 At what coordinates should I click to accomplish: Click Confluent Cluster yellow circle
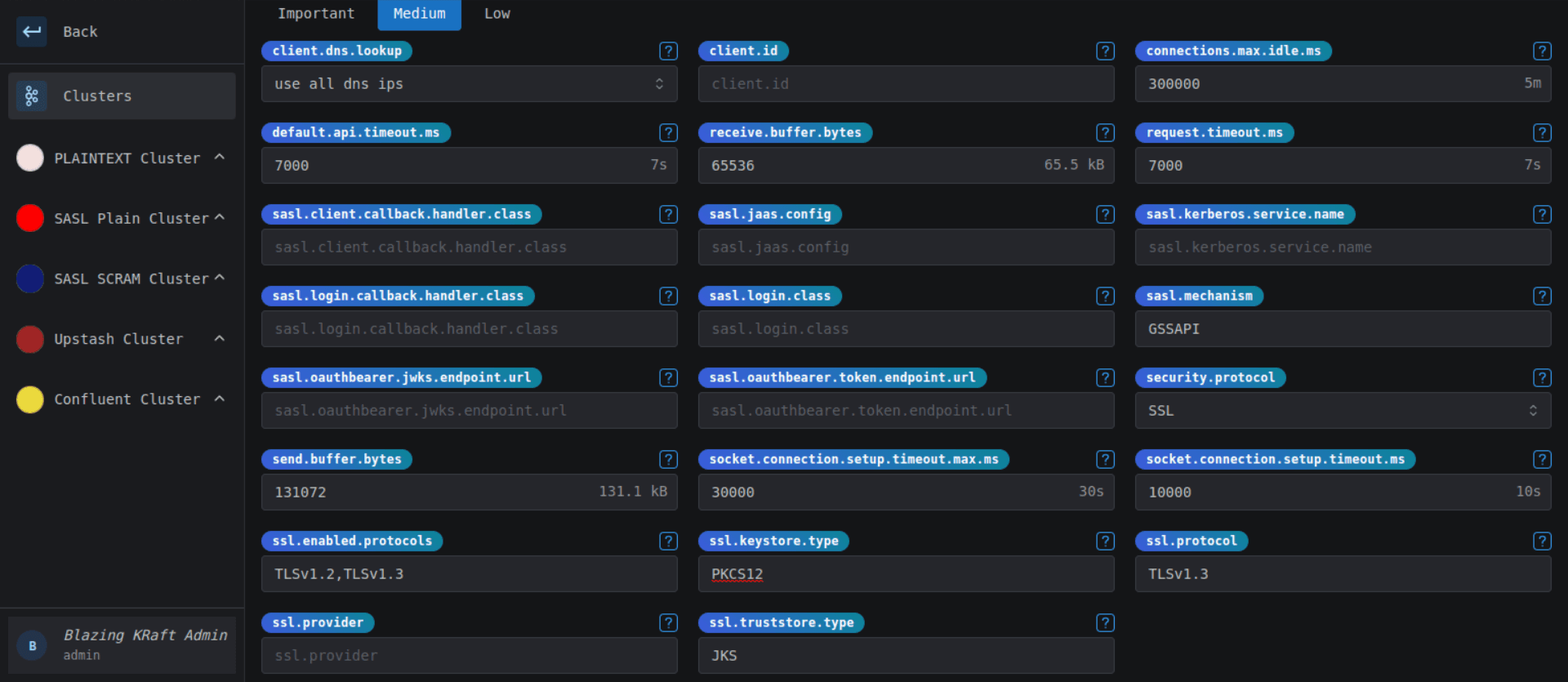tap(30, 399)
